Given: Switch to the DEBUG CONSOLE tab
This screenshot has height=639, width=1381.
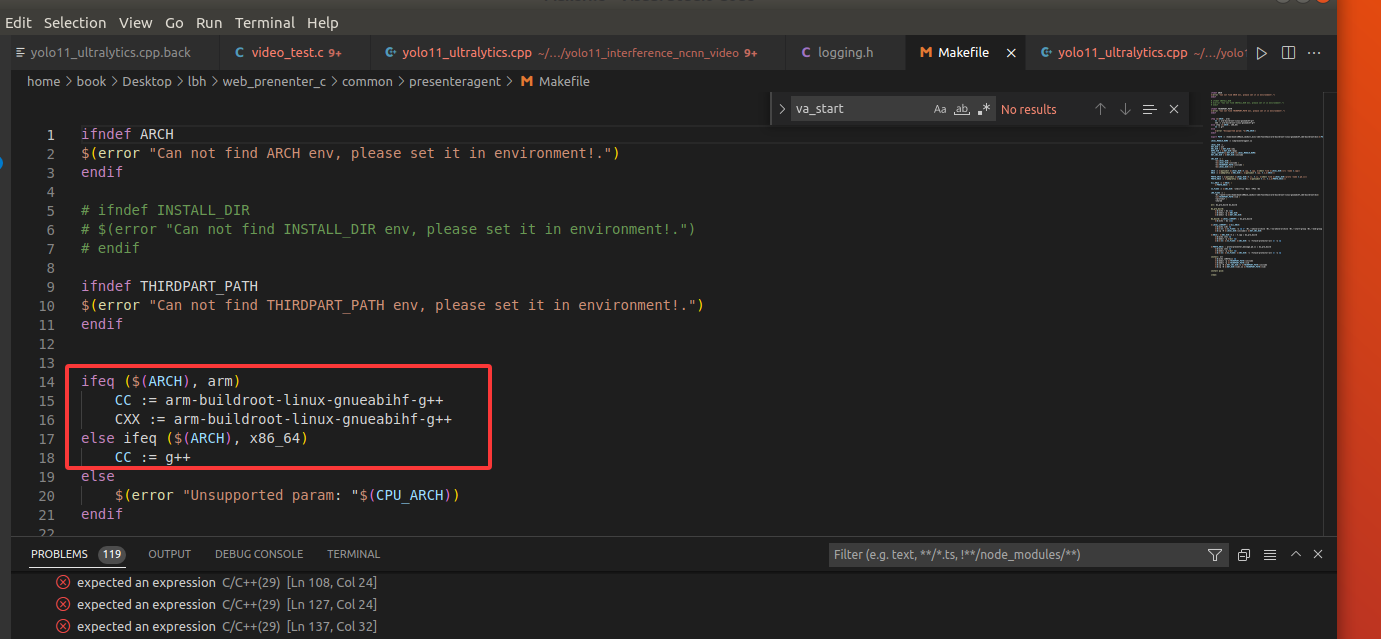Looking at the screenshot, I should point(259,554).
